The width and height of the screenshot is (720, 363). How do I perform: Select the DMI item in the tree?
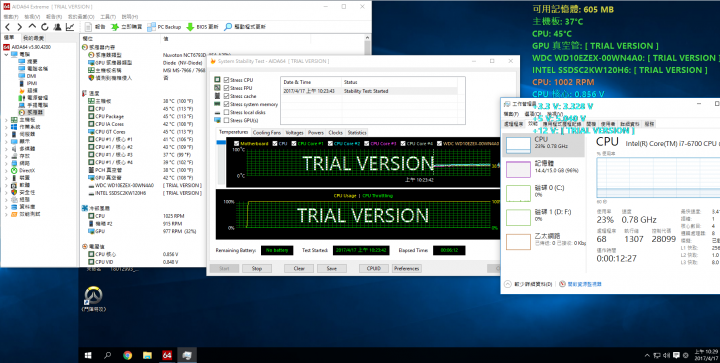click(28, 76)
